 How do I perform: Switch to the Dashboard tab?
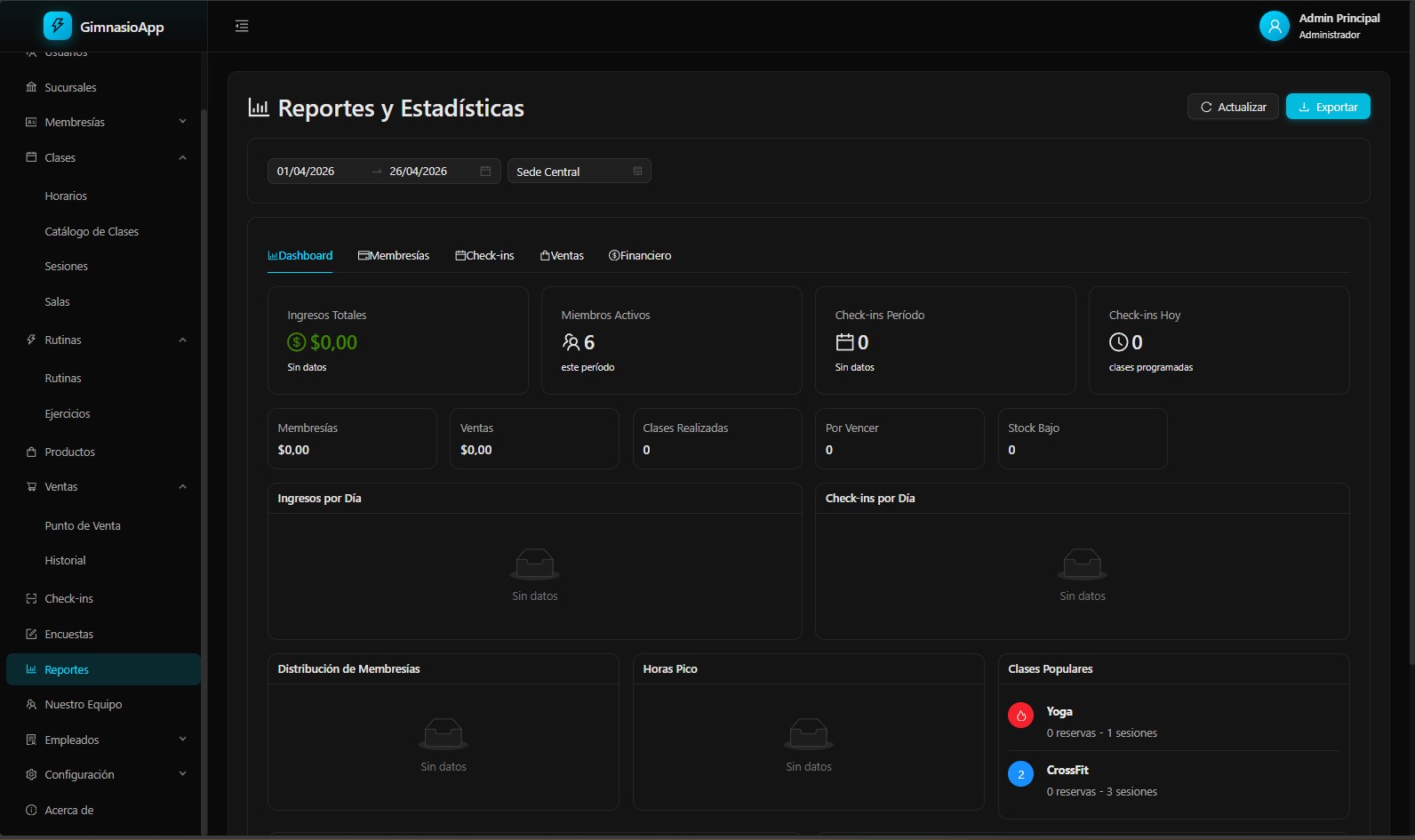(x=300, y=256)
